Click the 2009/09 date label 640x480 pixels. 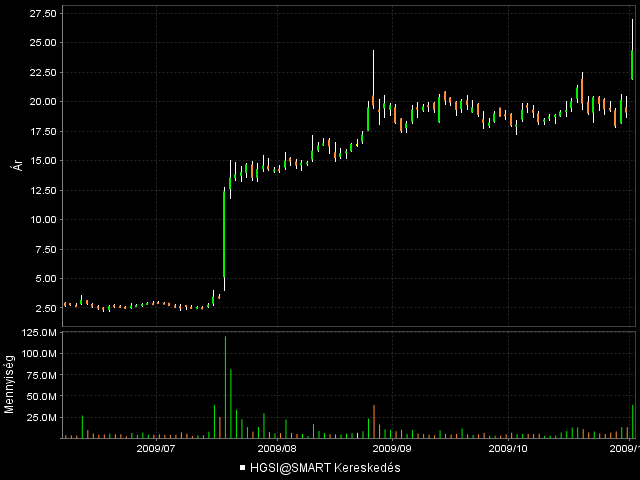[x=392, y=449]
